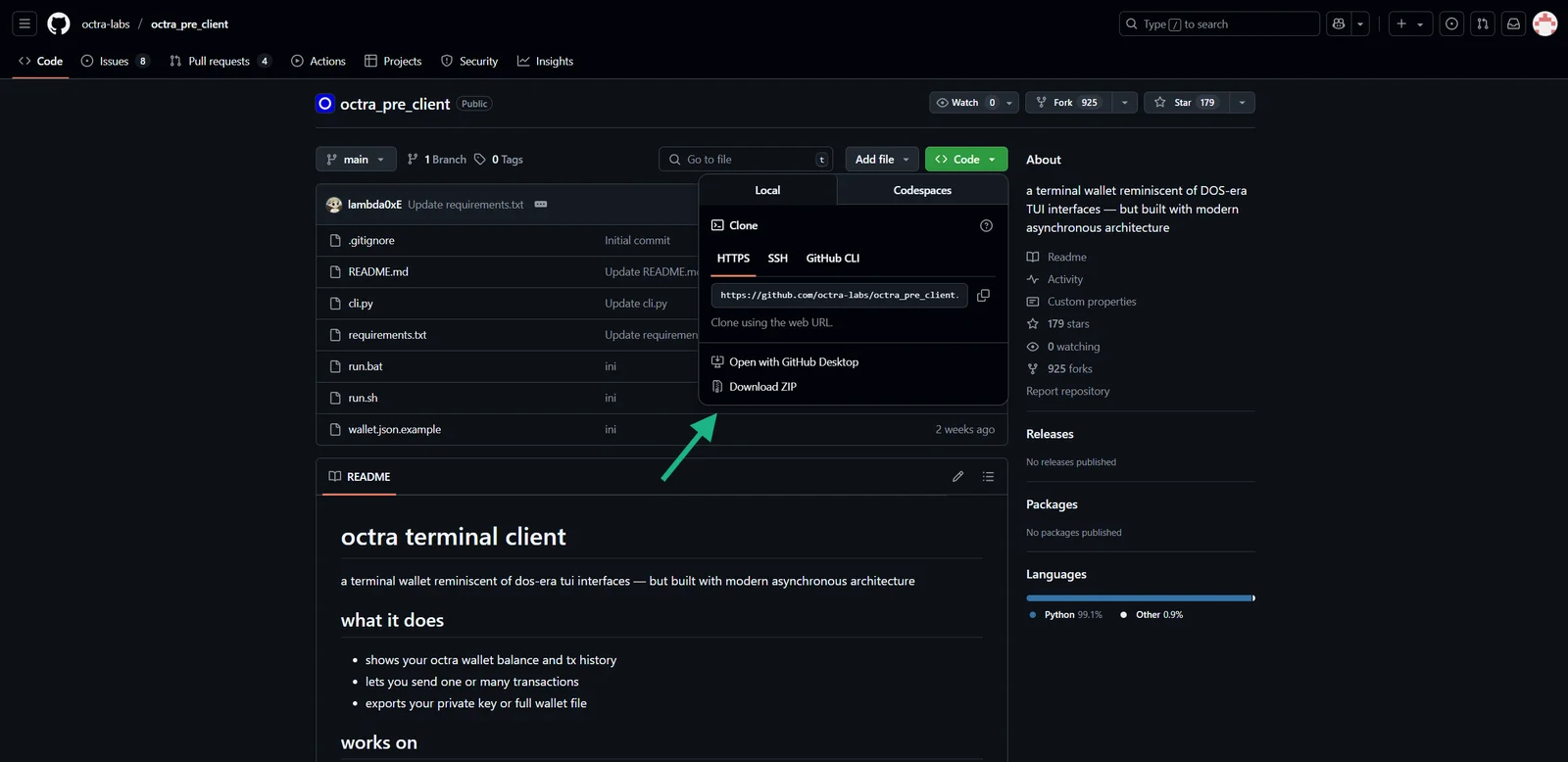The height and width of the screenshot is (762, 1568).
Task: Toggle Watch on this repository
Action: (965, 102)
